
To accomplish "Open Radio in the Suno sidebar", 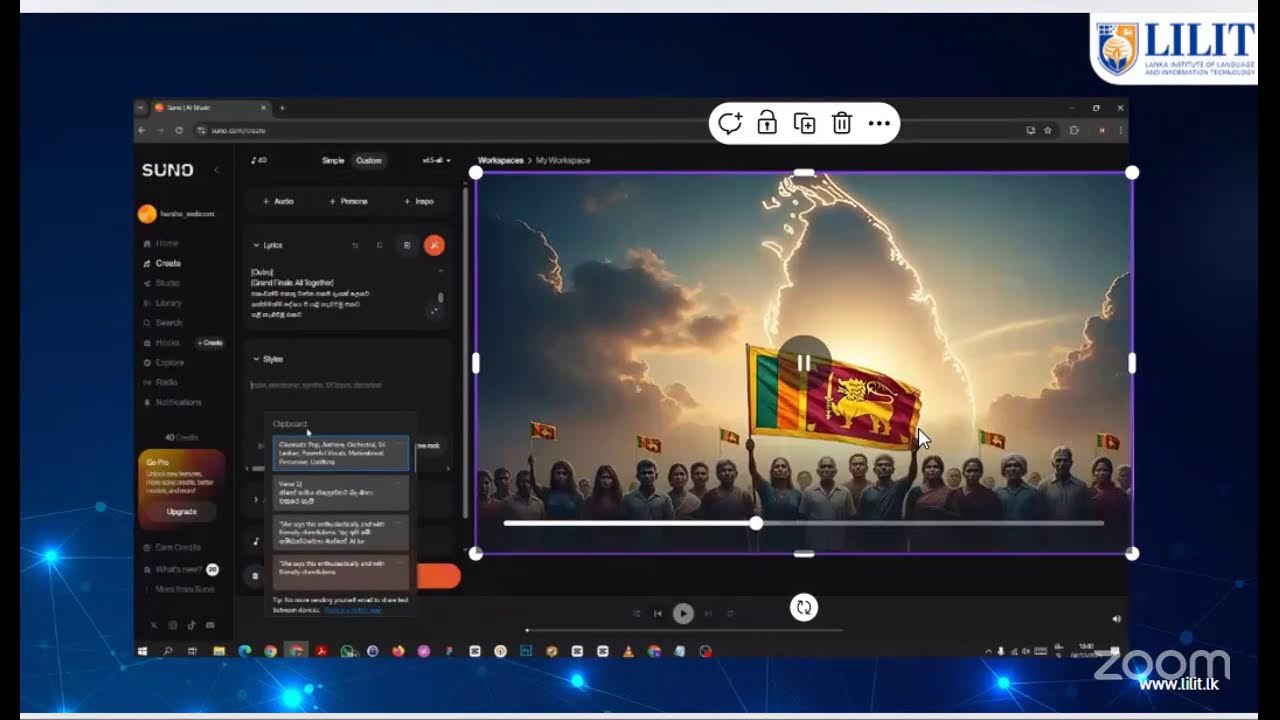I will 161,382.
